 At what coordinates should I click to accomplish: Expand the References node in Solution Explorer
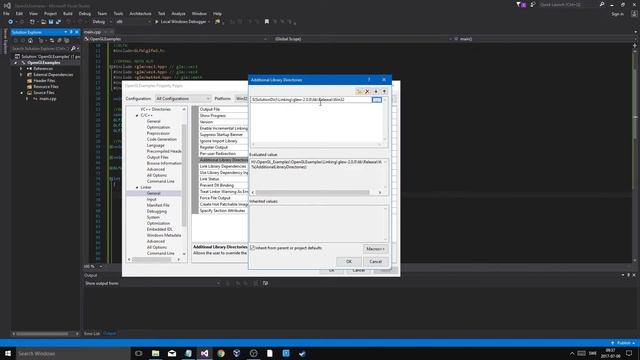pos(21,69)
